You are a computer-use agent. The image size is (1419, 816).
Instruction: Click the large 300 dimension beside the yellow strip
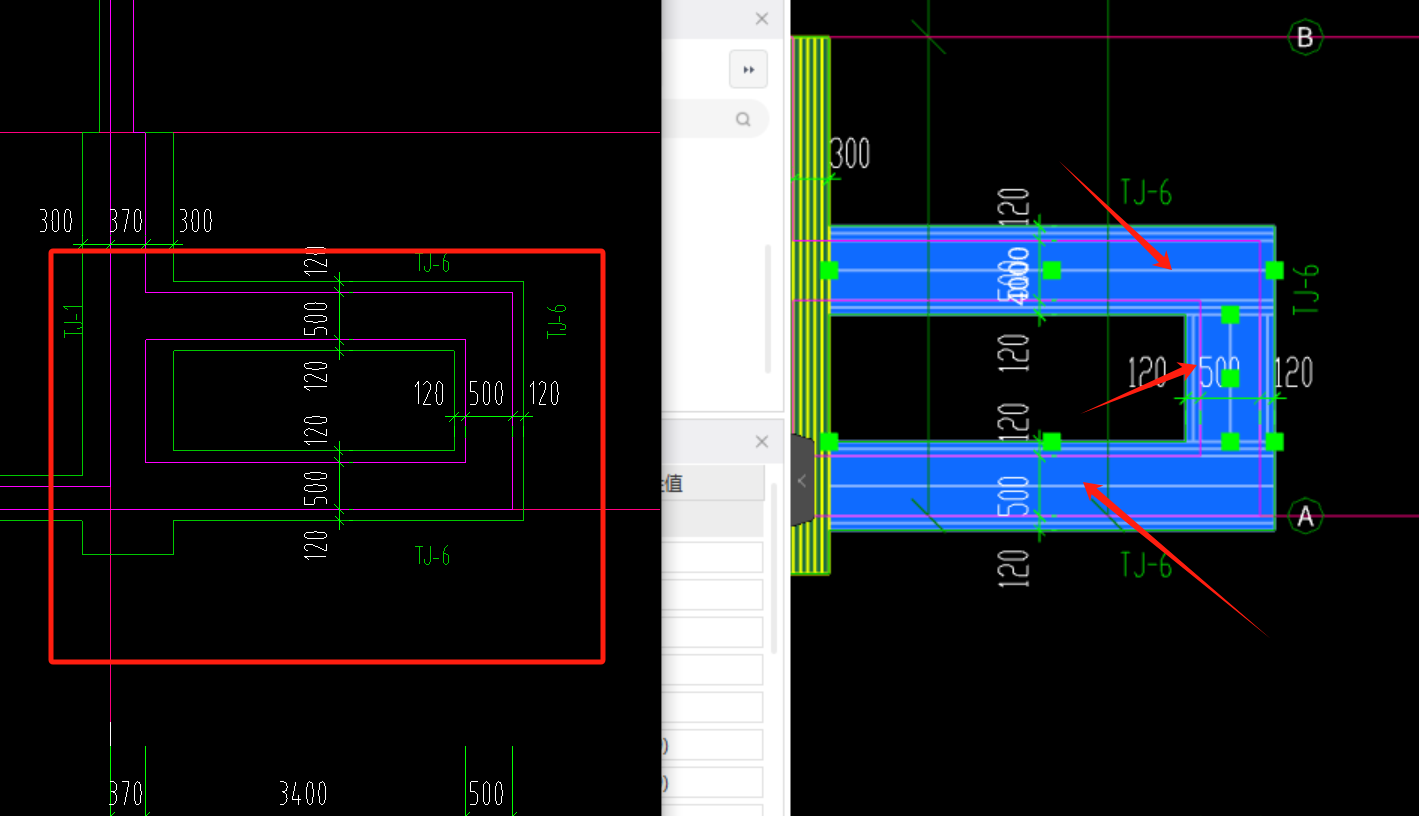coord(850,154)
